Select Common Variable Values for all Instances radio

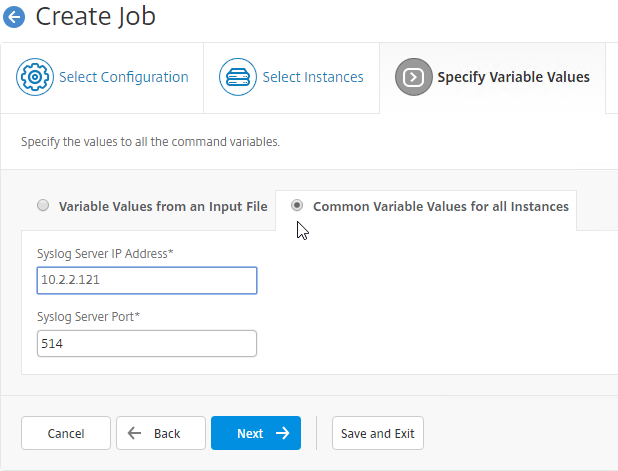[x=297, y=205]
